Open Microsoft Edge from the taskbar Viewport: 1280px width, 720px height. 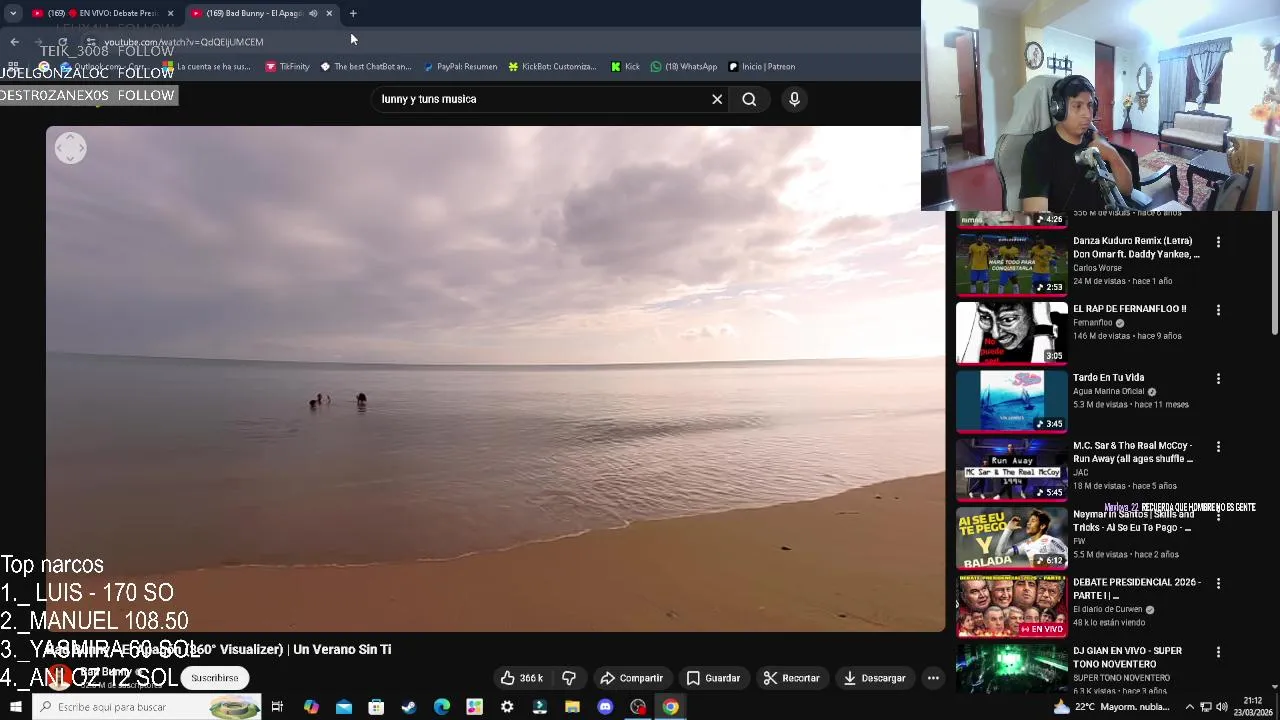pyautogui.click(x=442, y=707)
